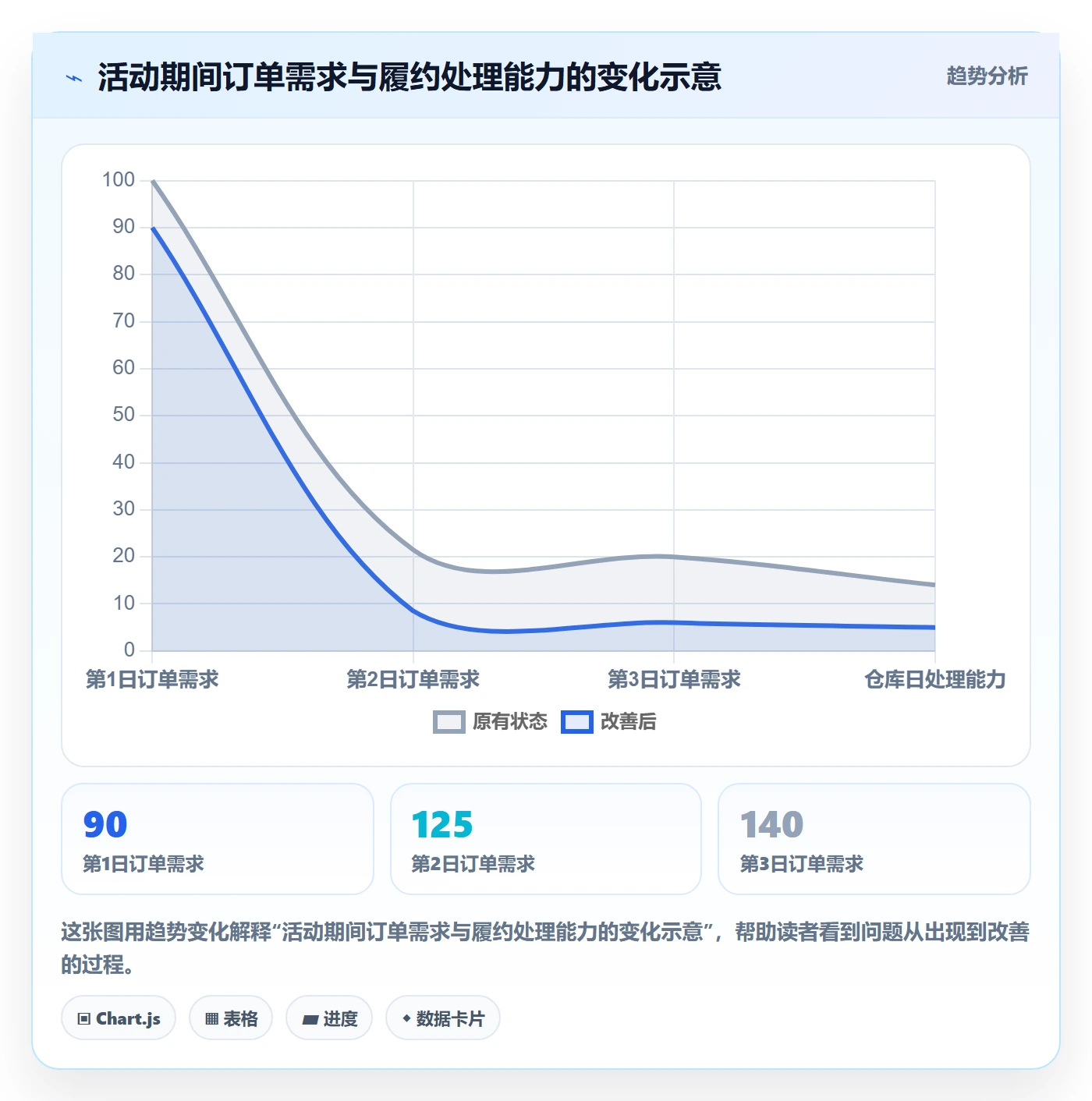Viewport: 1092px width, 1101px height.
Task: Click the grid icon on 表格 tag
Action: point(211,1018)
